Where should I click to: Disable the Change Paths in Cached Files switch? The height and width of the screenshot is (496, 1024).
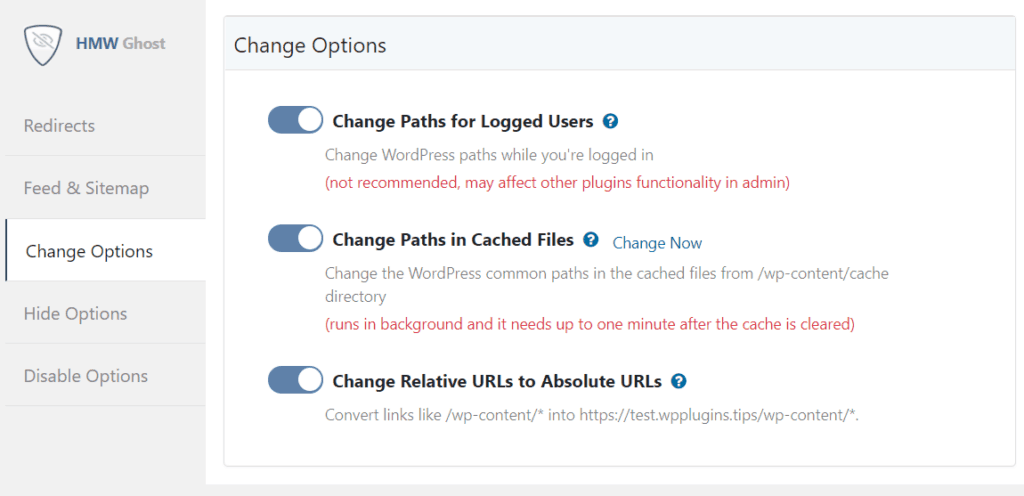(x=295, y=239)
